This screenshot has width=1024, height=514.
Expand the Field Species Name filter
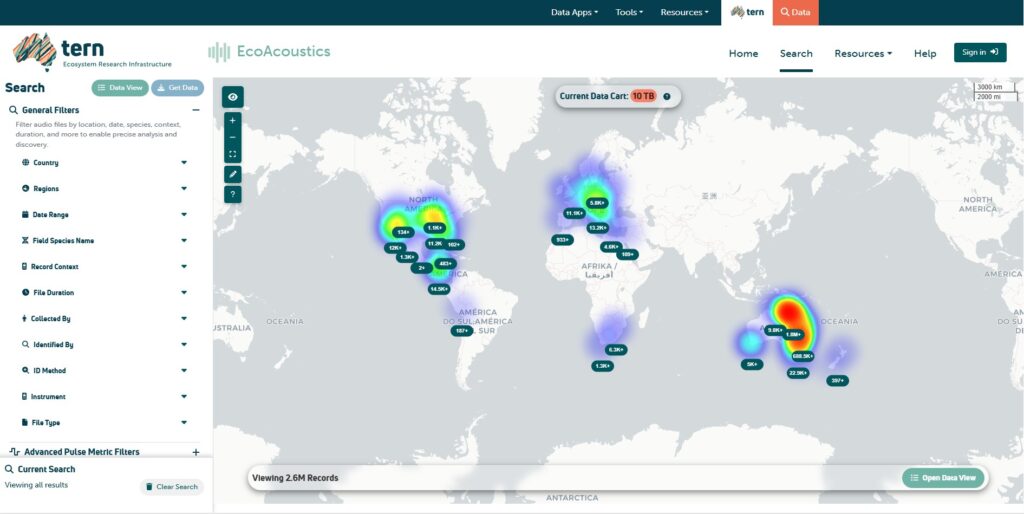point(184,241)
